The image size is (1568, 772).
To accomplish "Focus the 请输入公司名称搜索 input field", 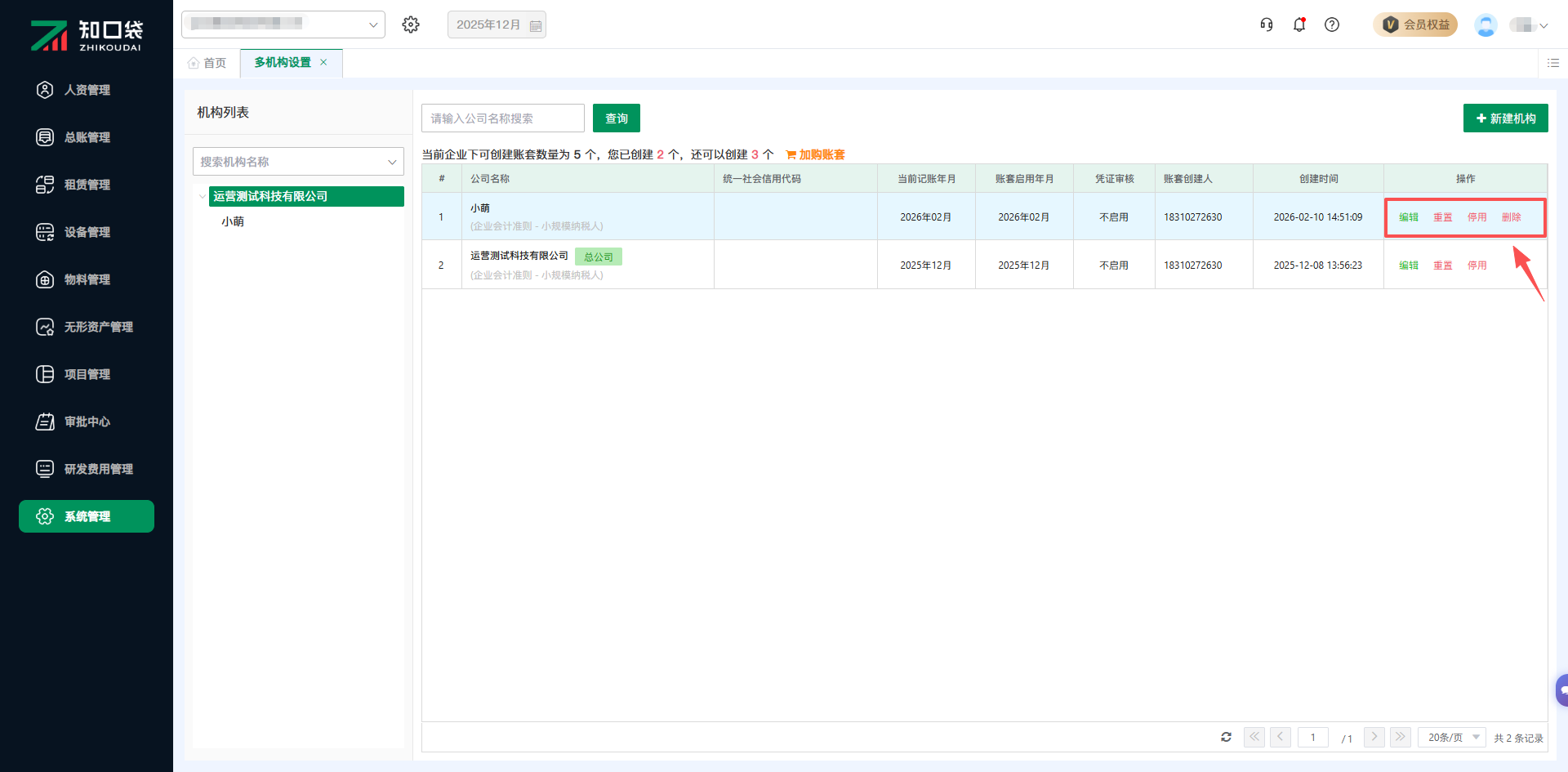I will coord(503,118).
